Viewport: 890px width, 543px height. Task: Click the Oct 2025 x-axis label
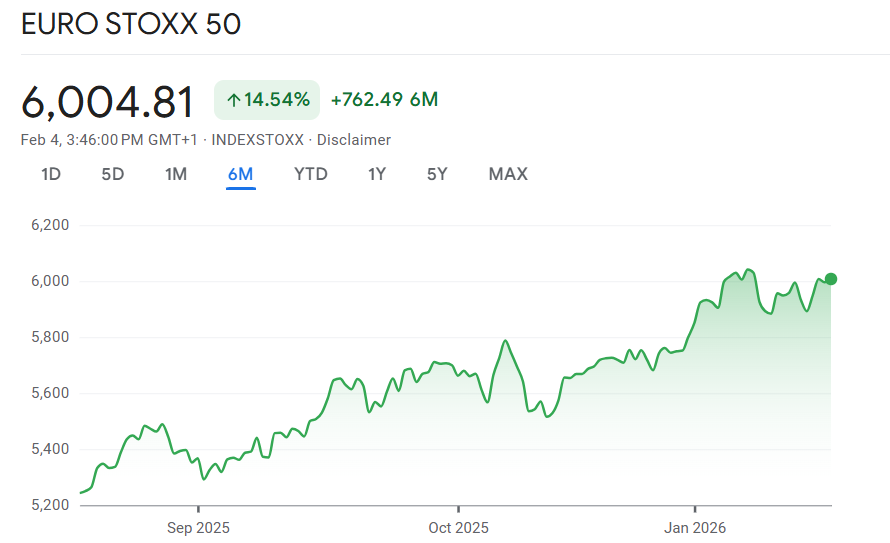458,527
